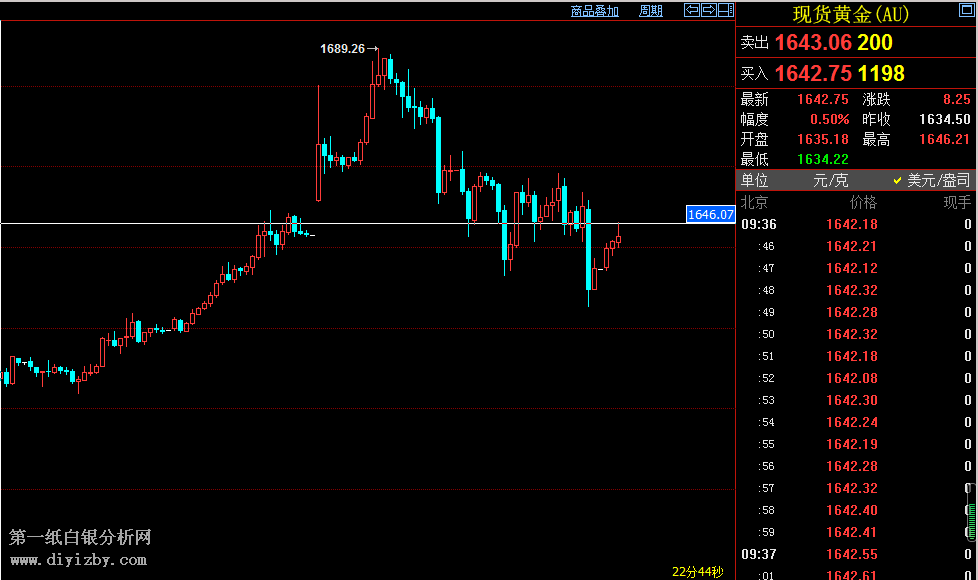Click the 1689.26 high price marker
Image resolution: width=978 pixels, height=580 pixels.
point(342,48)
